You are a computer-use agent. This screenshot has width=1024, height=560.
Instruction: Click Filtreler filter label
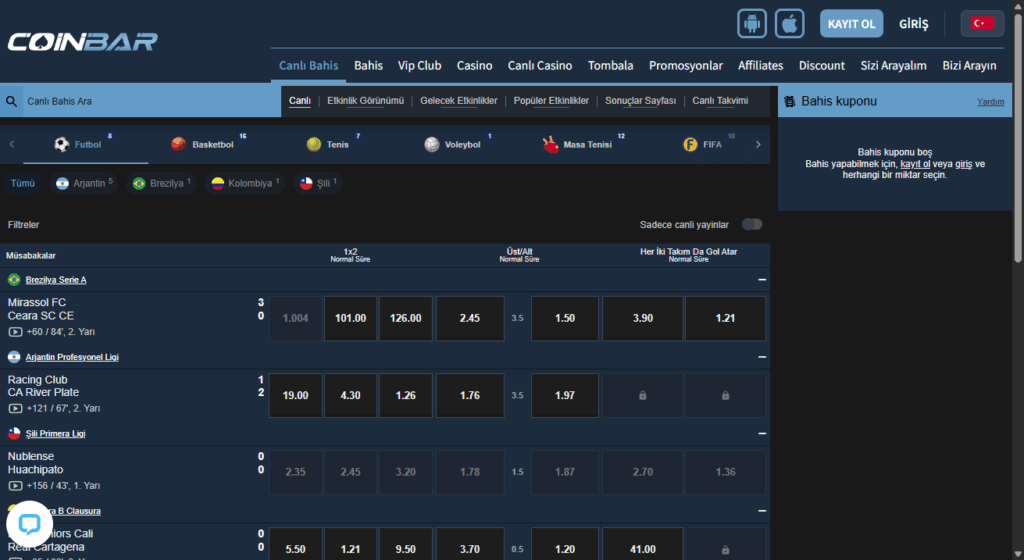click(24, 225)
